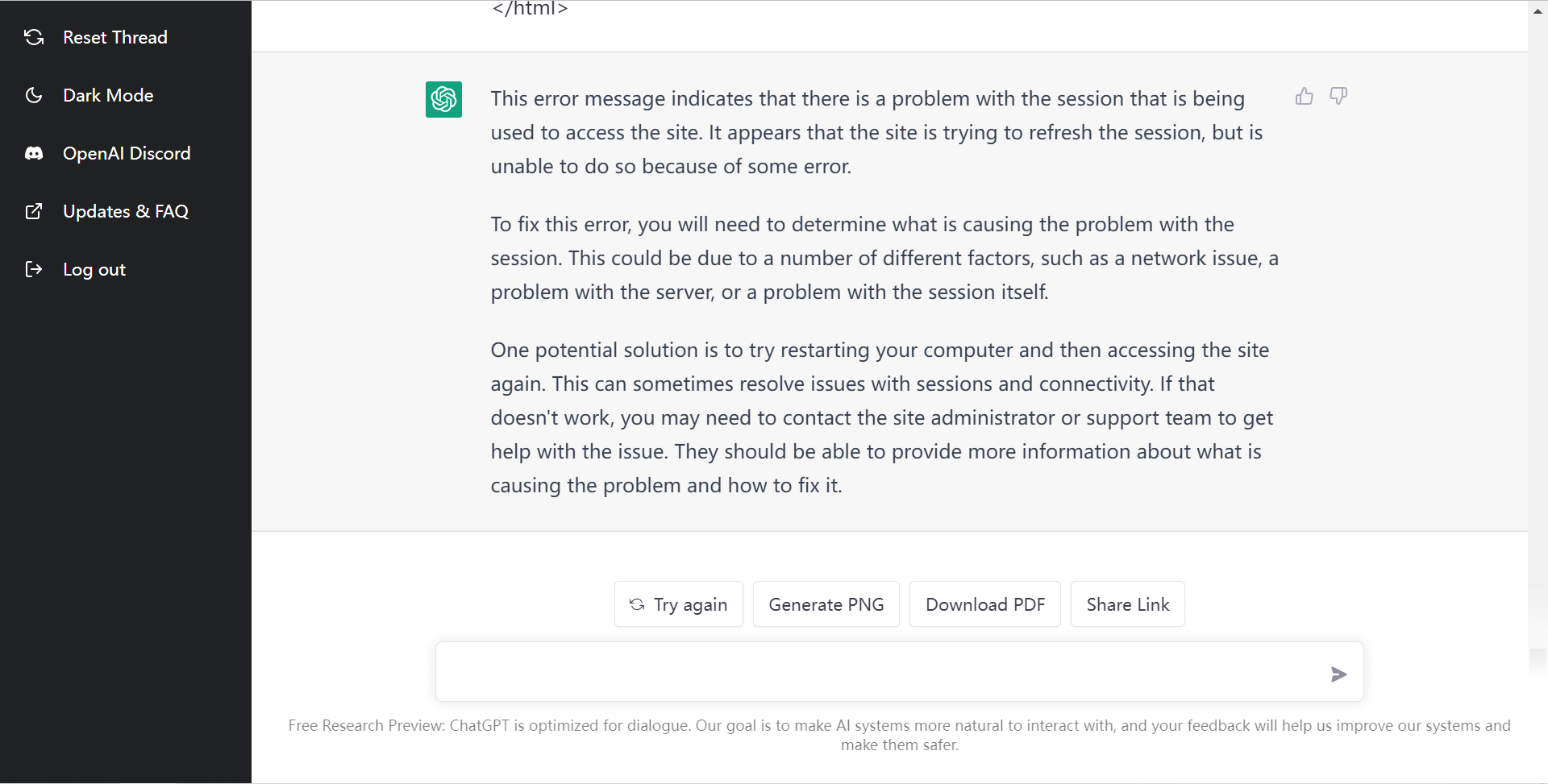Click the retry circle icon on Try again
Image resolution: width=1548 pixels, height=784 pixels.
(x=637, y=604)
